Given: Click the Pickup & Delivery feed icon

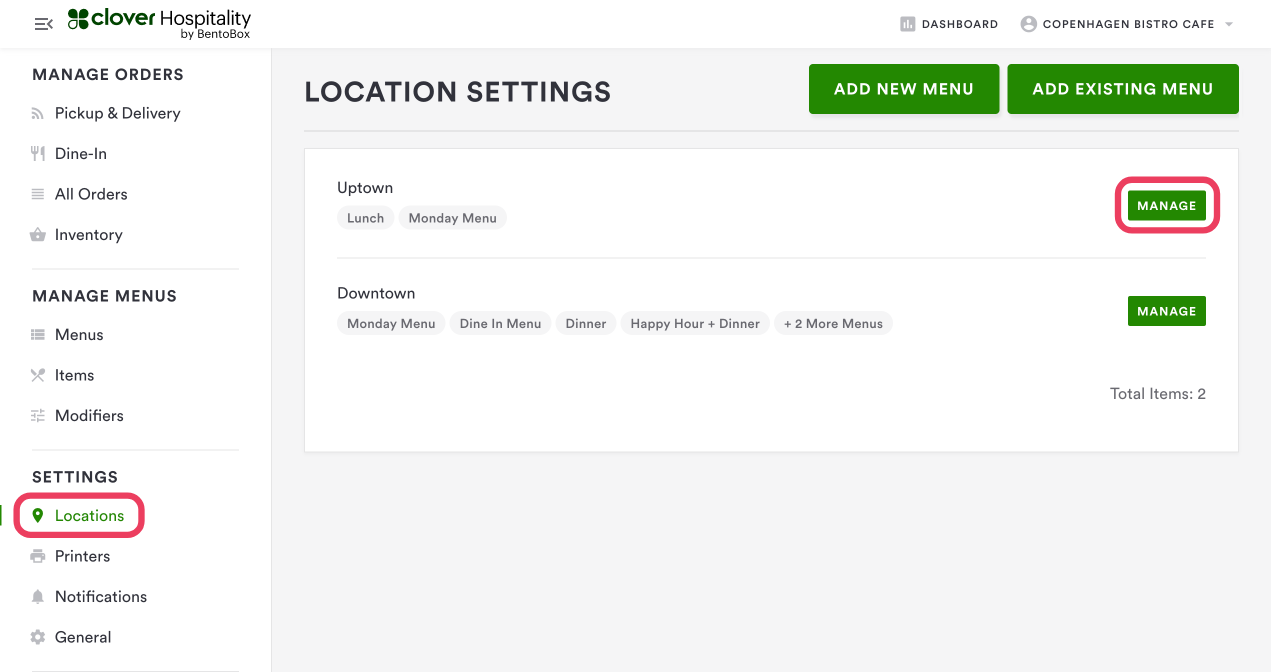Looking at the screenshot, I should [38, 114].
